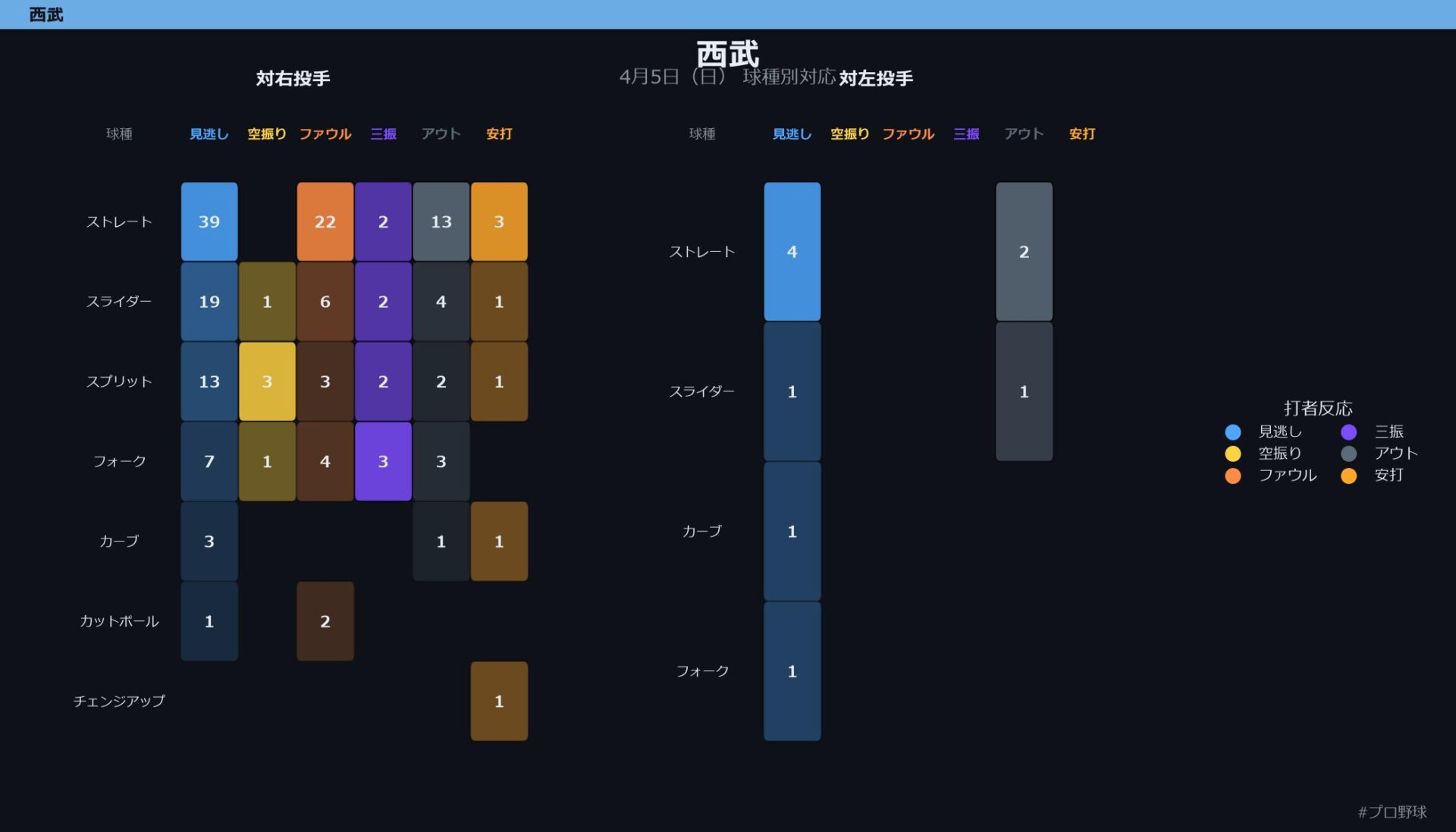1456x832 pixels.
Task: Click 球種 header in 対左投手 panel
Action: coord(702,133)
